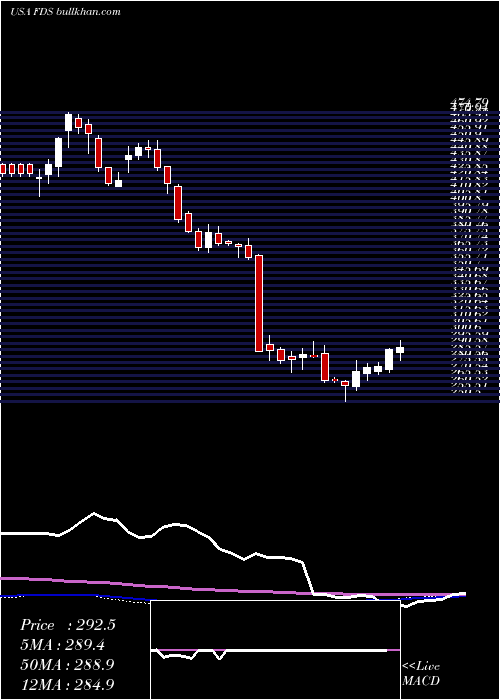Click the 474.79 top price axis label

469,103
